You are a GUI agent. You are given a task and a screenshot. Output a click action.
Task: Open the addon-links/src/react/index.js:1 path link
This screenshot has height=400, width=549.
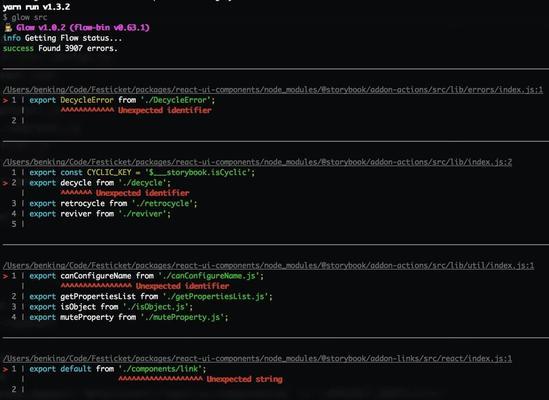tap(257, 359)
